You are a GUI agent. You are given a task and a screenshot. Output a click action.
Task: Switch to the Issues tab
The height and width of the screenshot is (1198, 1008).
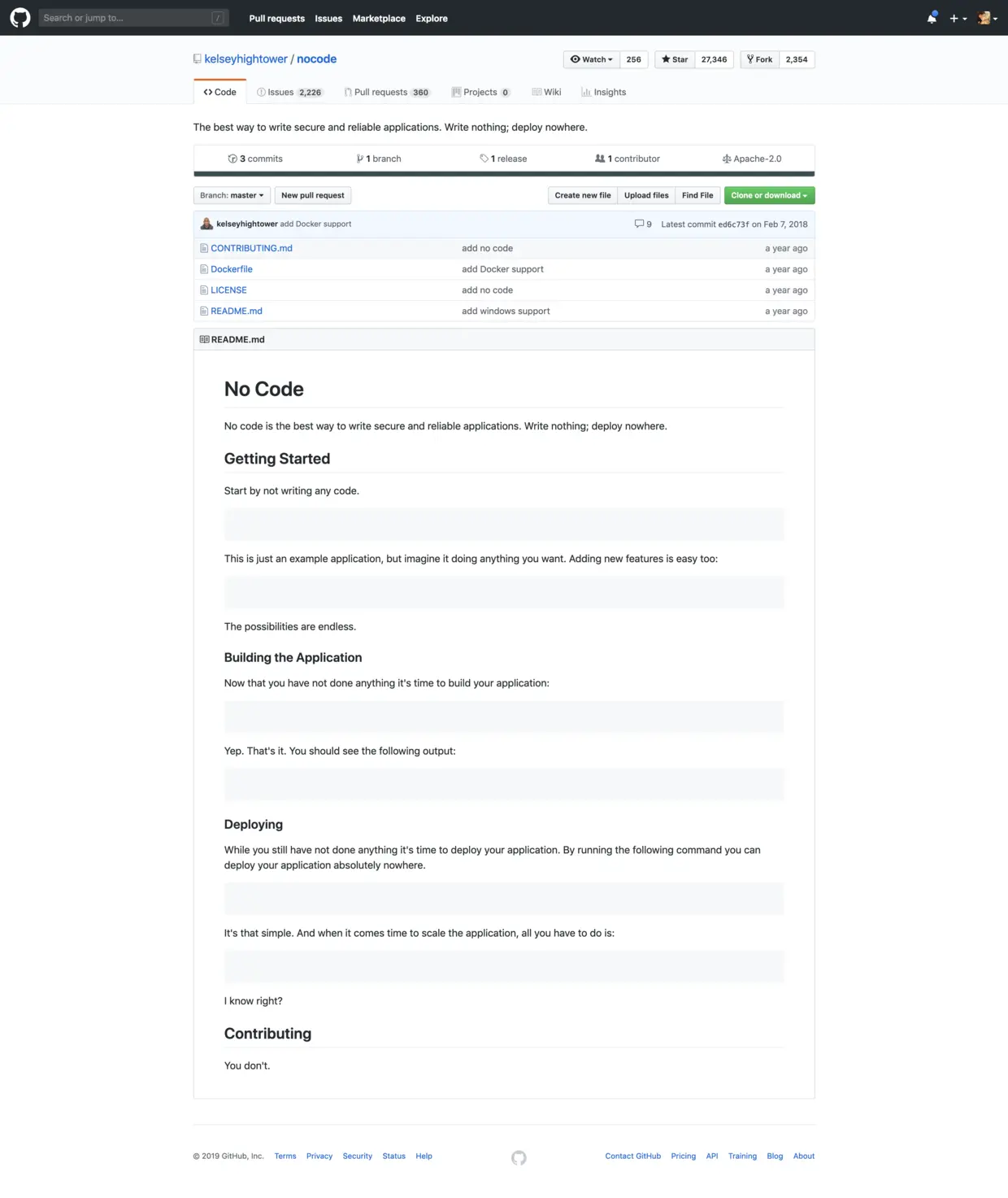pos(289,92)
